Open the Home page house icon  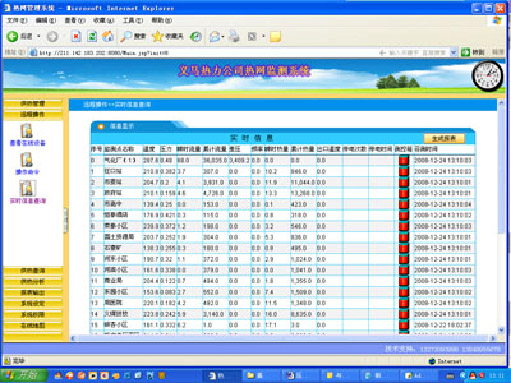pos(108,36)
